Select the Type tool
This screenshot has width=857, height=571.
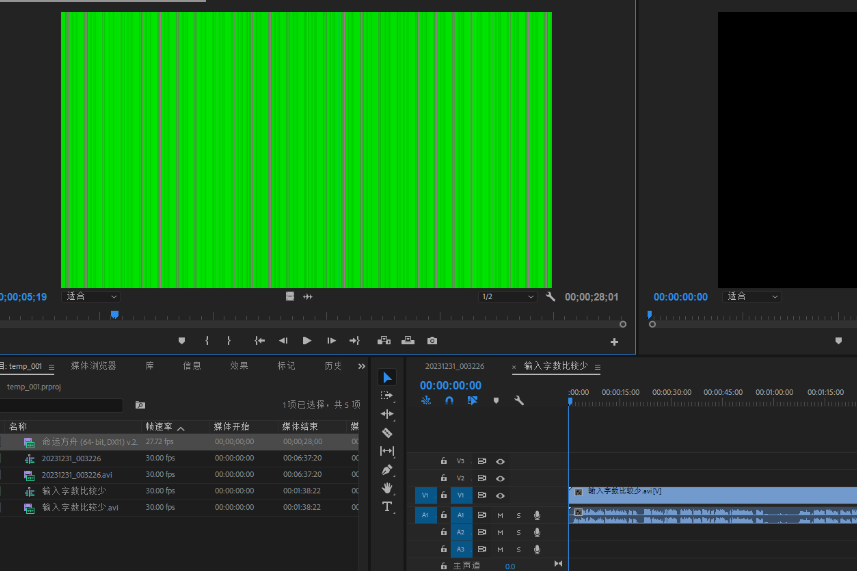tap(387, 507)
